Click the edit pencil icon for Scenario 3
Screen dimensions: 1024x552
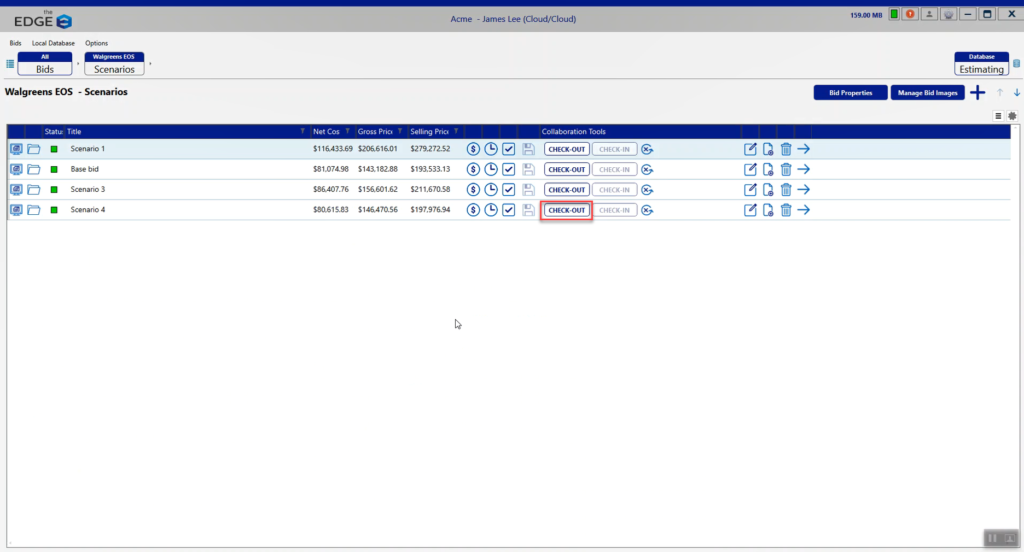pyautogui.click(x=751, y=189)
